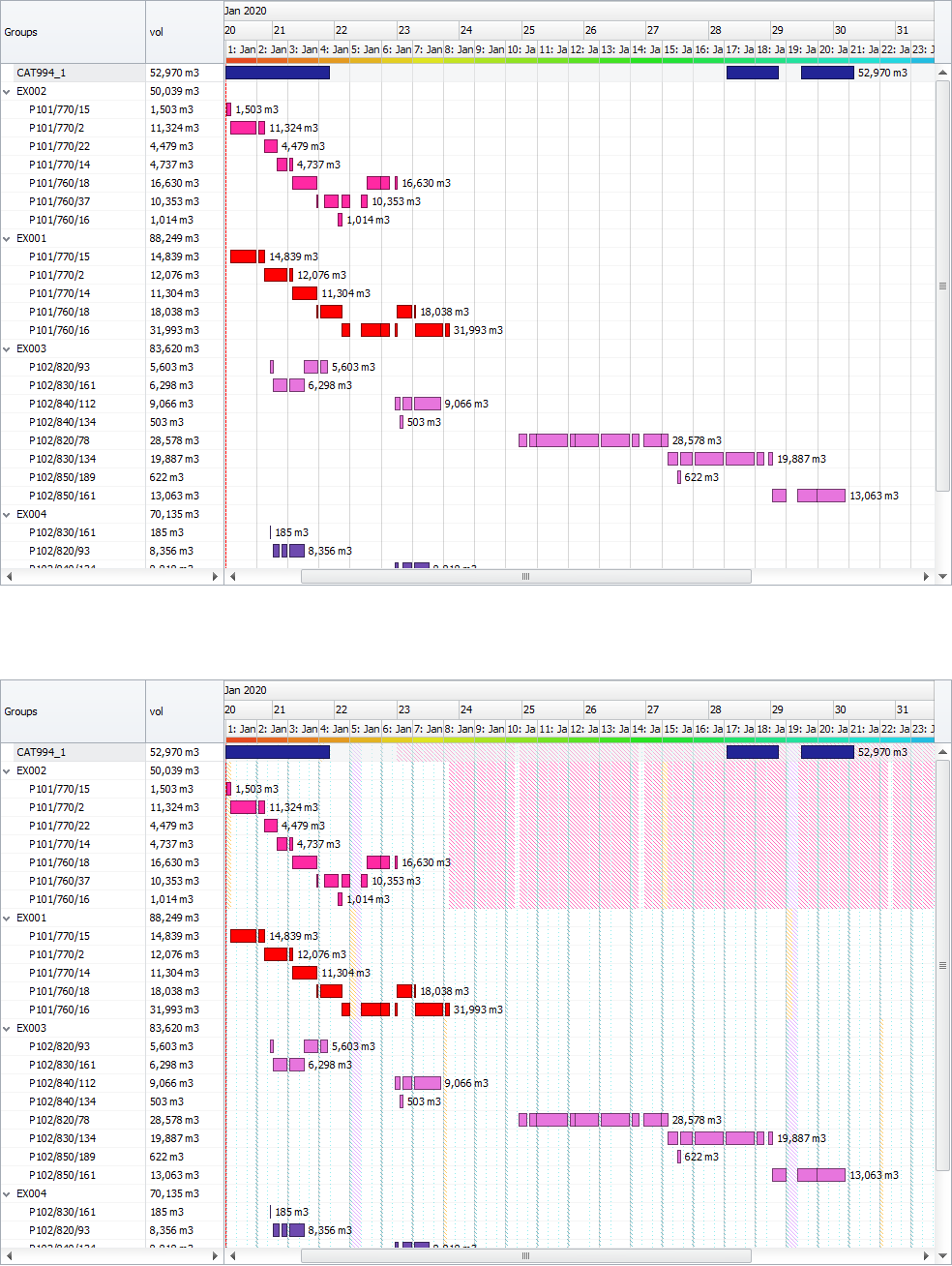Click lower hatched chart horizontal scrollbar thumb
The image size is (952, 1266).
pos(526,1256)
